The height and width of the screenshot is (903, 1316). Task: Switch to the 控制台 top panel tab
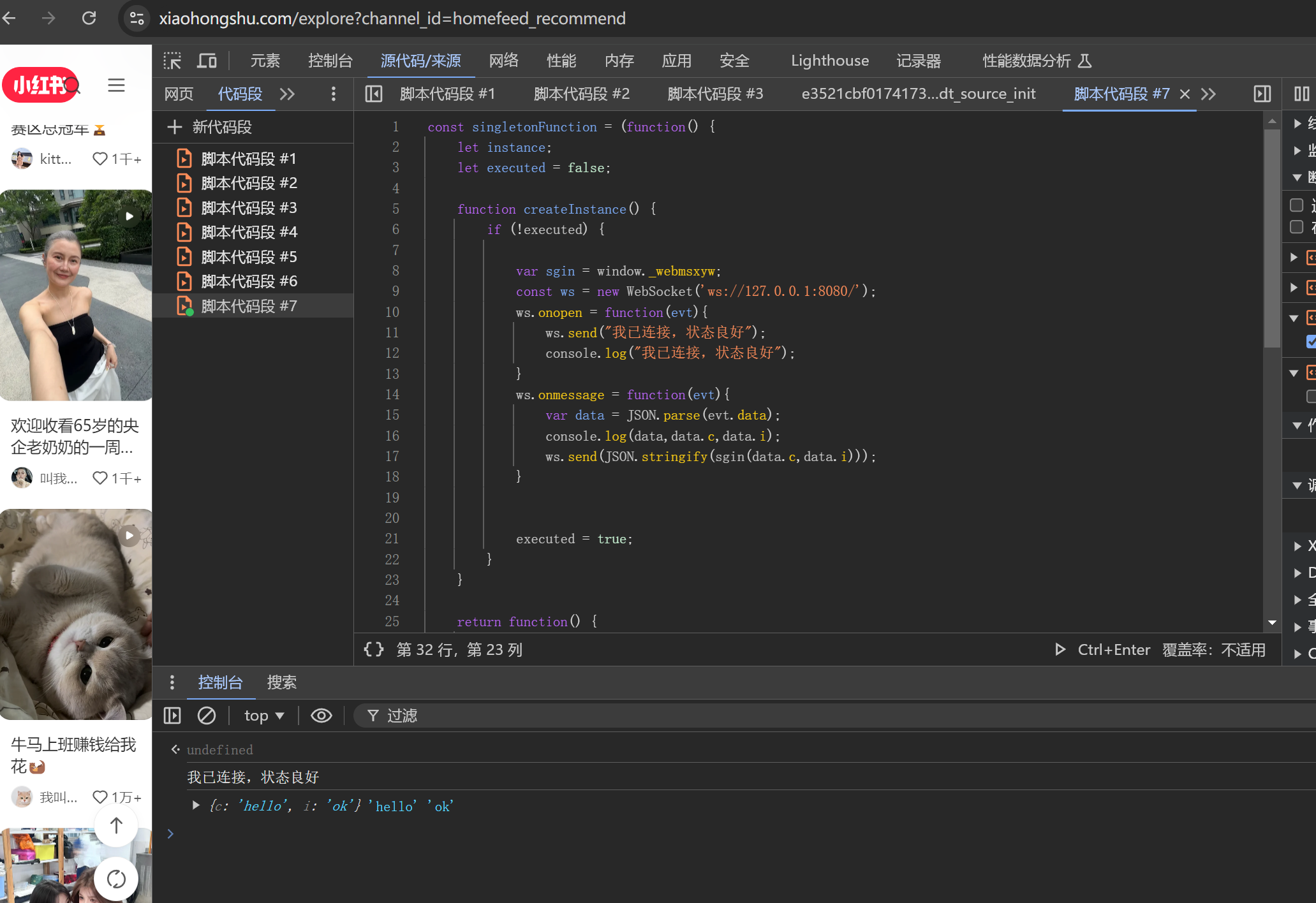330,61
